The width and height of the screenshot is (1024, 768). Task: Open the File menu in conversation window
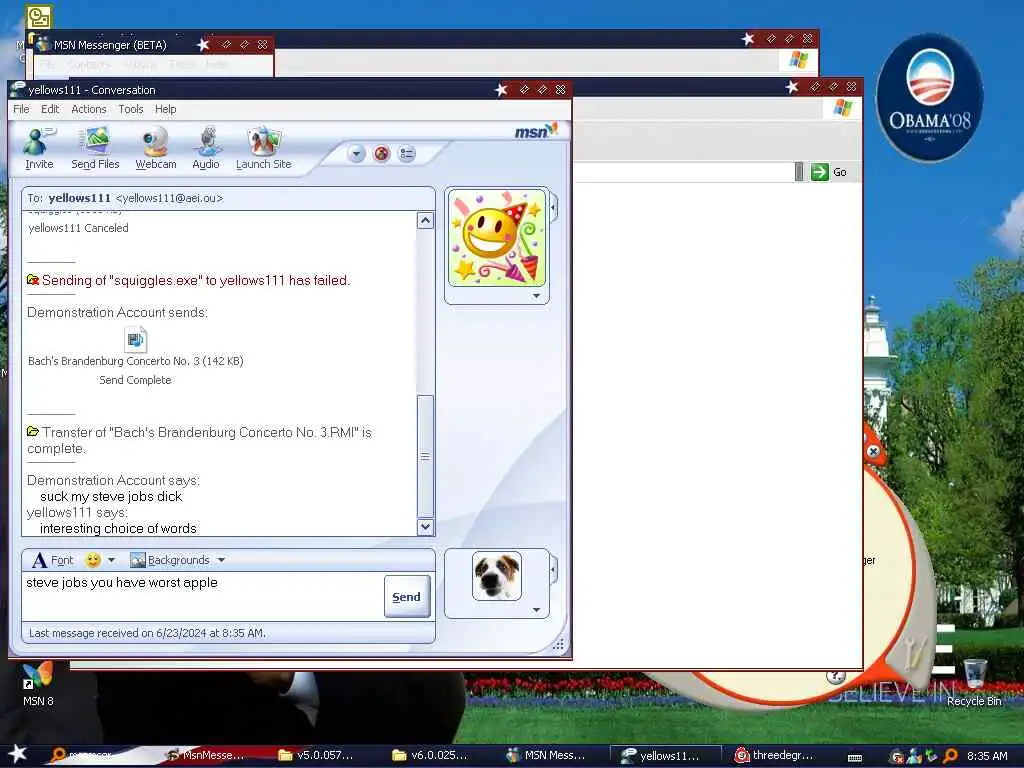pyautogui.click(x=21, y=109)
